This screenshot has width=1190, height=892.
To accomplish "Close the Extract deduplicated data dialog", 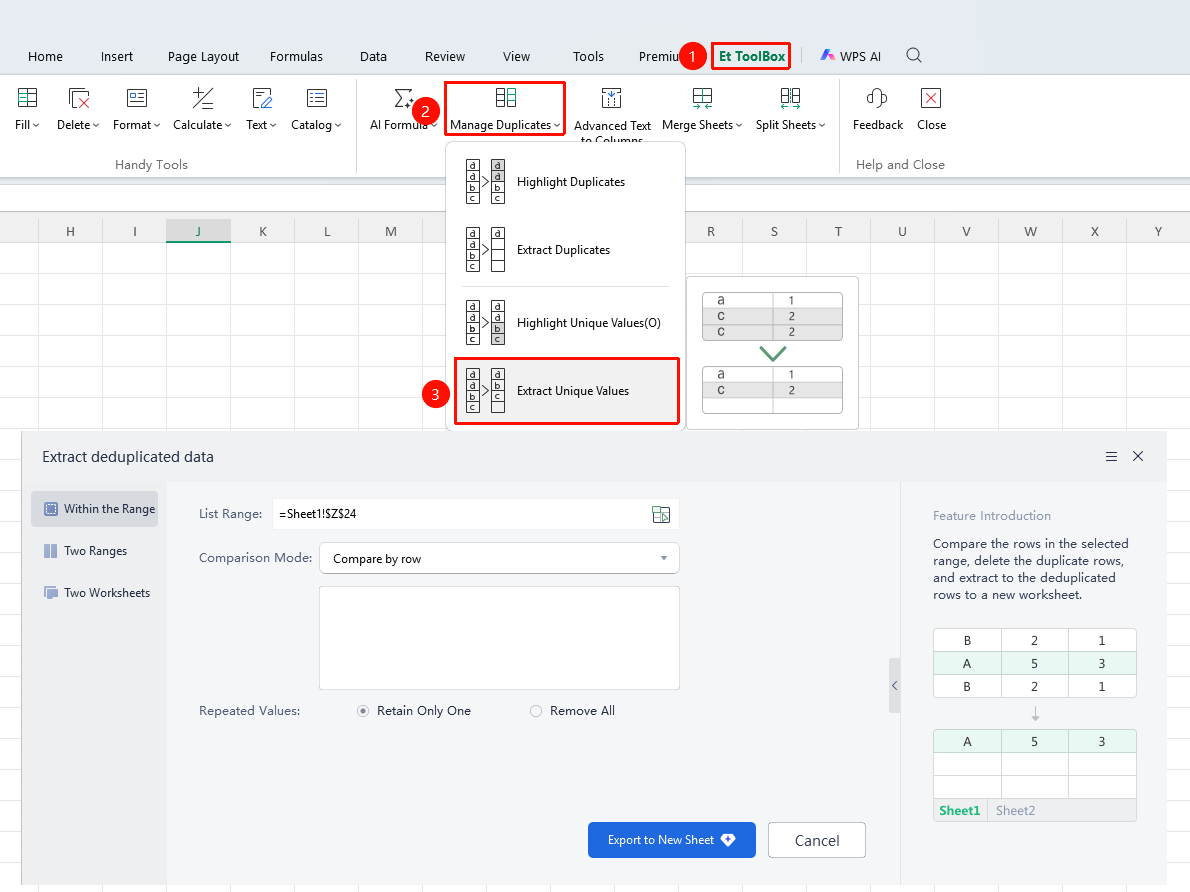I will pyautogui.click(x=1138, y=456).
